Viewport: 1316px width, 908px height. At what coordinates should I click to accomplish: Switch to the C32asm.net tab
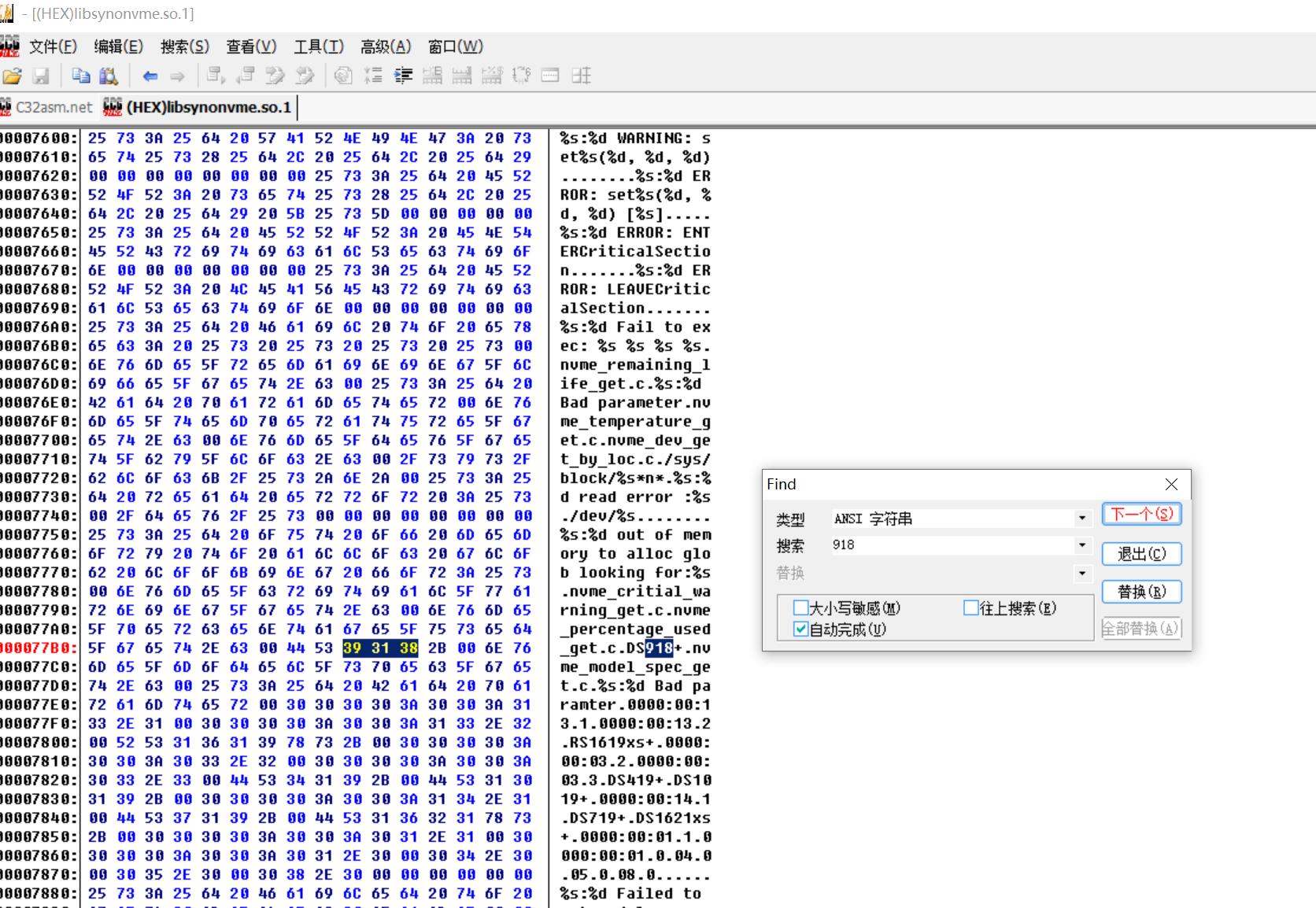coord(49,107)
